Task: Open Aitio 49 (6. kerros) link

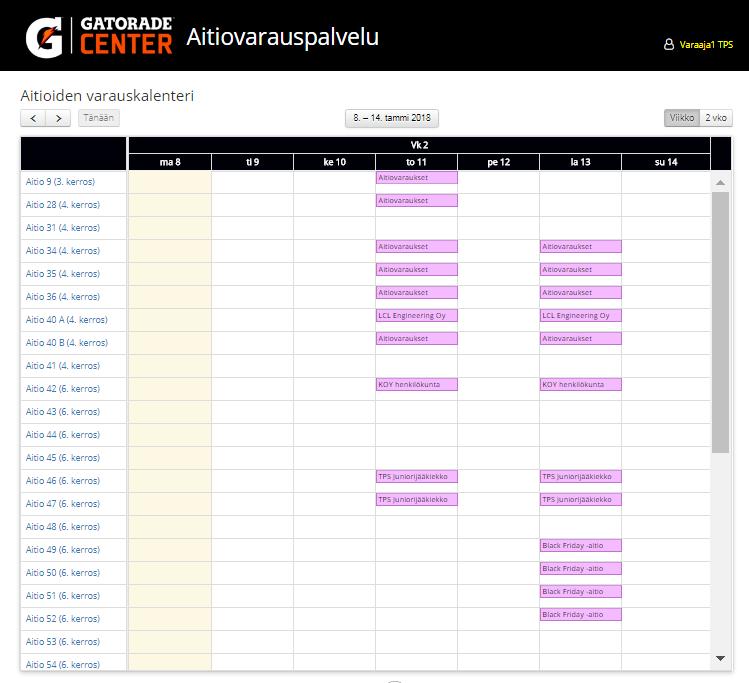Action: click(63, 549)
